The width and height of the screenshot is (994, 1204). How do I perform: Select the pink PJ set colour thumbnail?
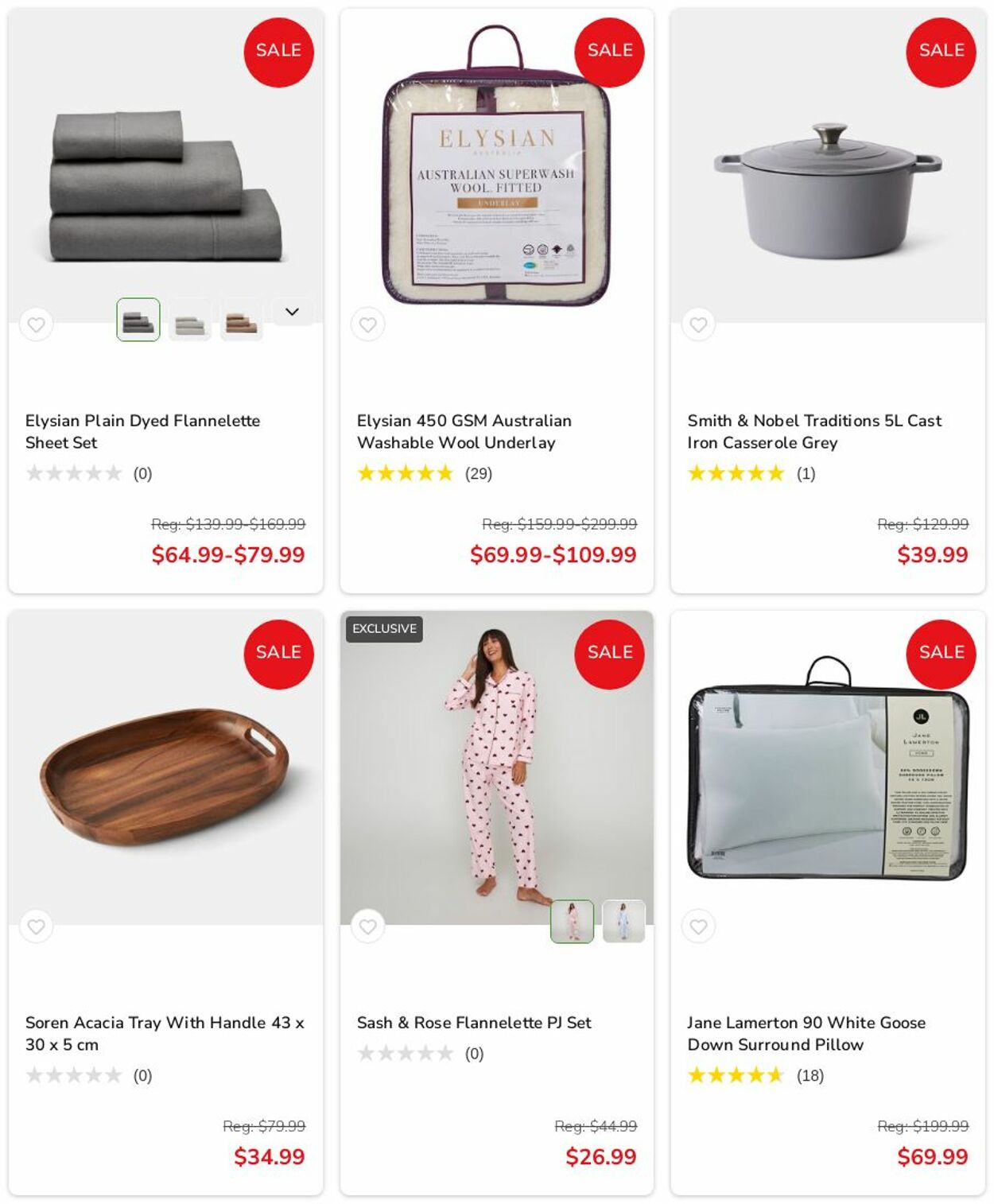573,922
